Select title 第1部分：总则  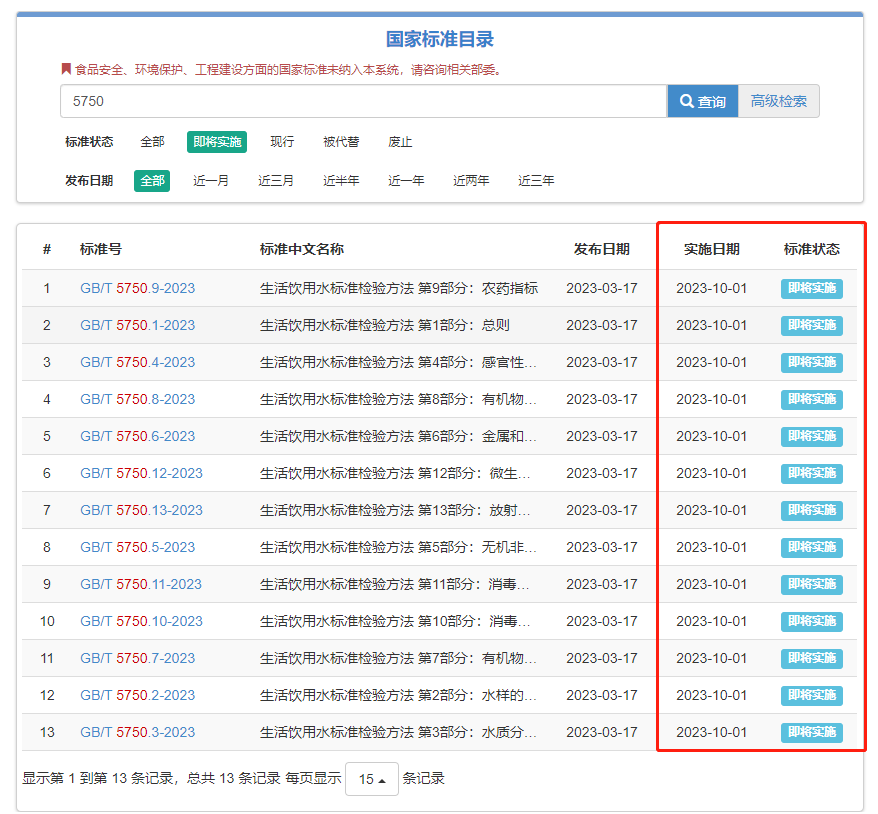464,325
